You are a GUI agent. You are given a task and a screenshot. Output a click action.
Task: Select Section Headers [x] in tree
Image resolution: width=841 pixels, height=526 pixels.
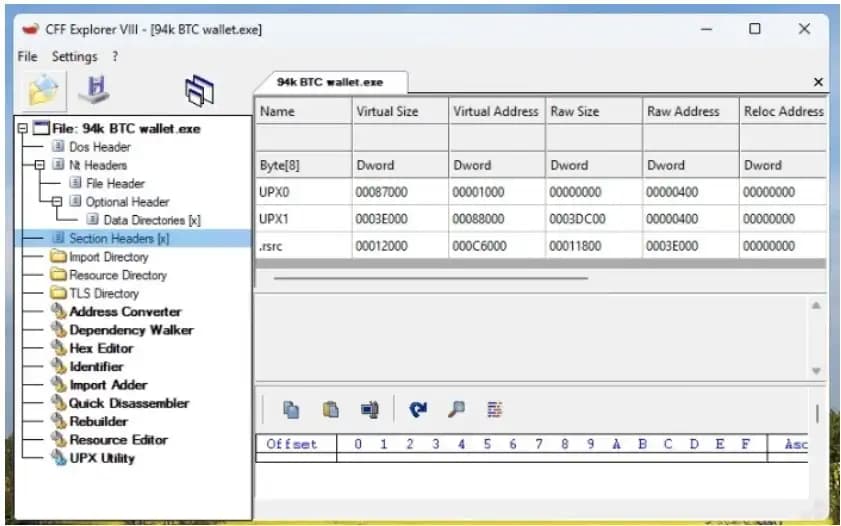coord(119,238)
